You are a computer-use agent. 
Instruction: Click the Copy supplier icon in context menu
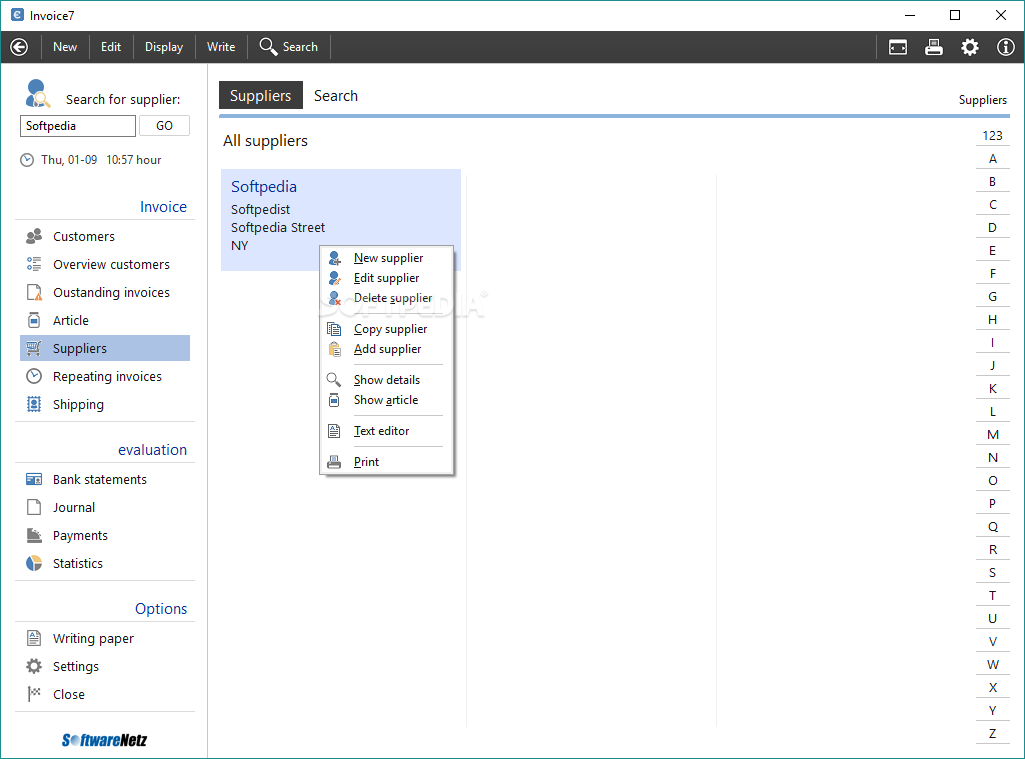tap(334, 329)
